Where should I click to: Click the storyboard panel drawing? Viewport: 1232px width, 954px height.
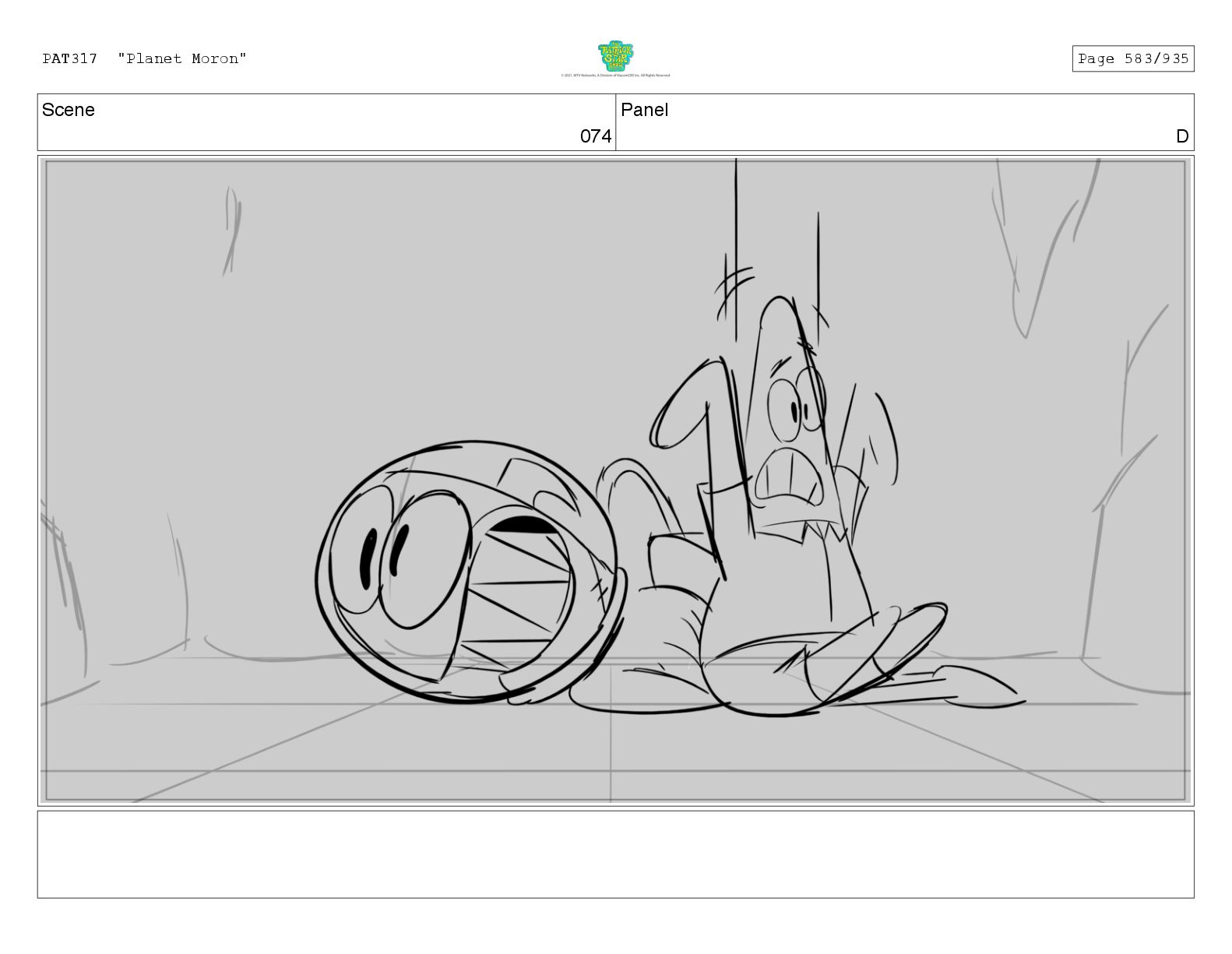coord(615,481)
